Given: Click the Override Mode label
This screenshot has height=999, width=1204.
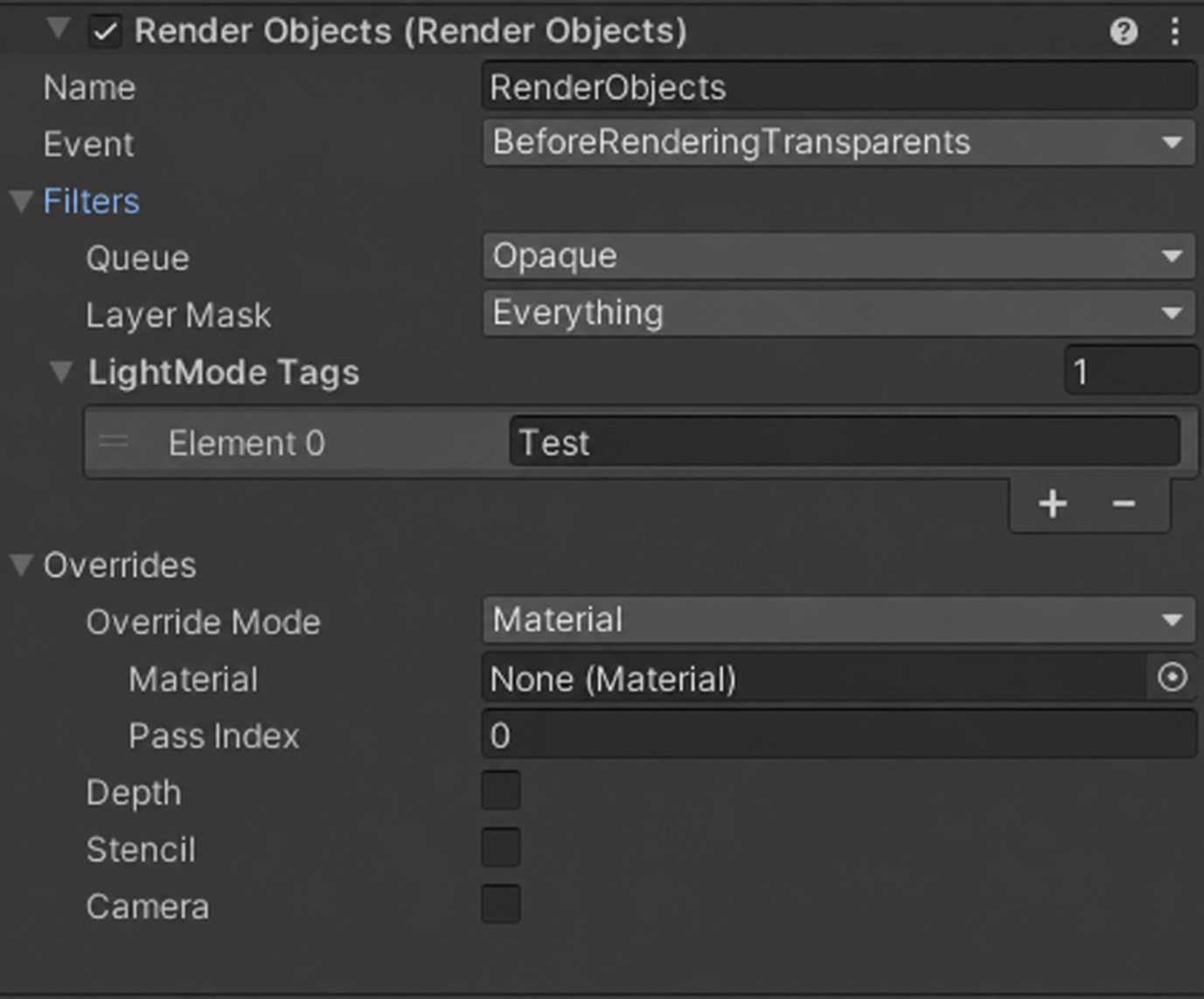Looking at the screenshot, I should 204,622.
